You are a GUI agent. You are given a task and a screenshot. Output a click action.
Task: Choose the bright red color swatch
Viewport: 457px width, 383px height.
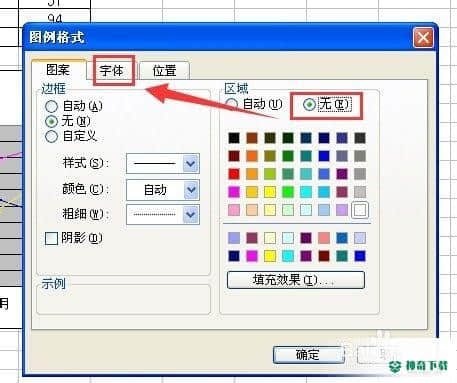(x=234, y=174)
